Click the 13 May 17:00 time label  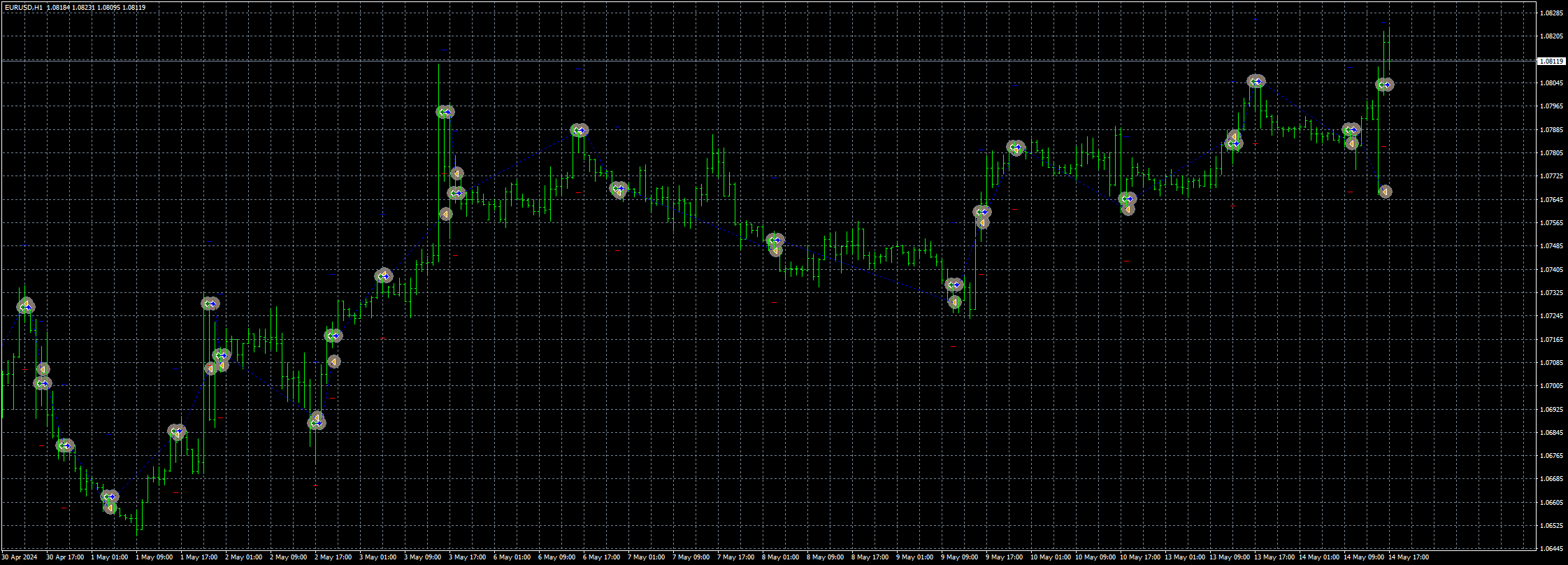tap(1274, 557)
